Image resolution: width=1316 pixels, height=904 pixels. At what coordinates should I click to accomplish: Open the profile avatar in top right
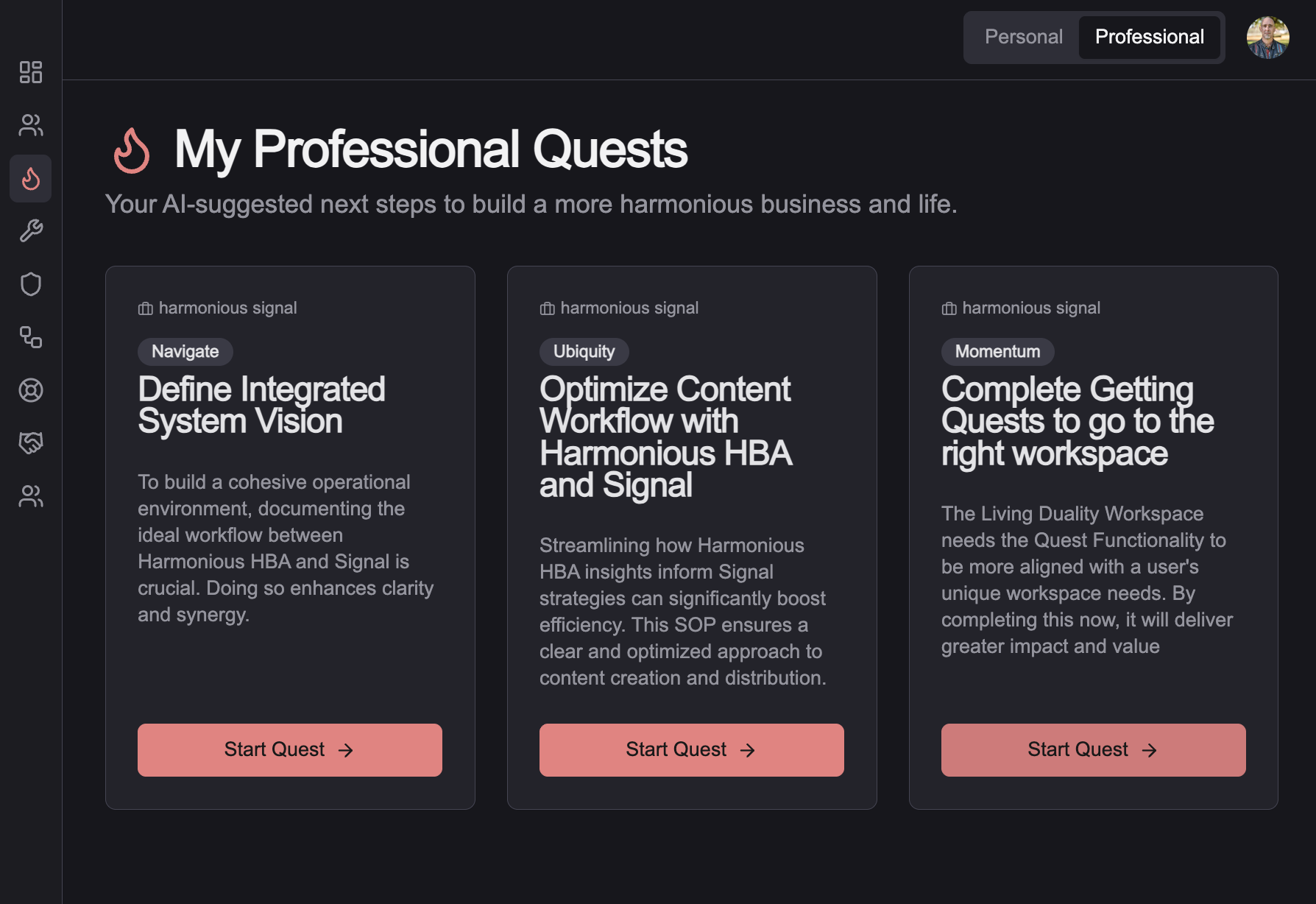[x=1268, y=37]
